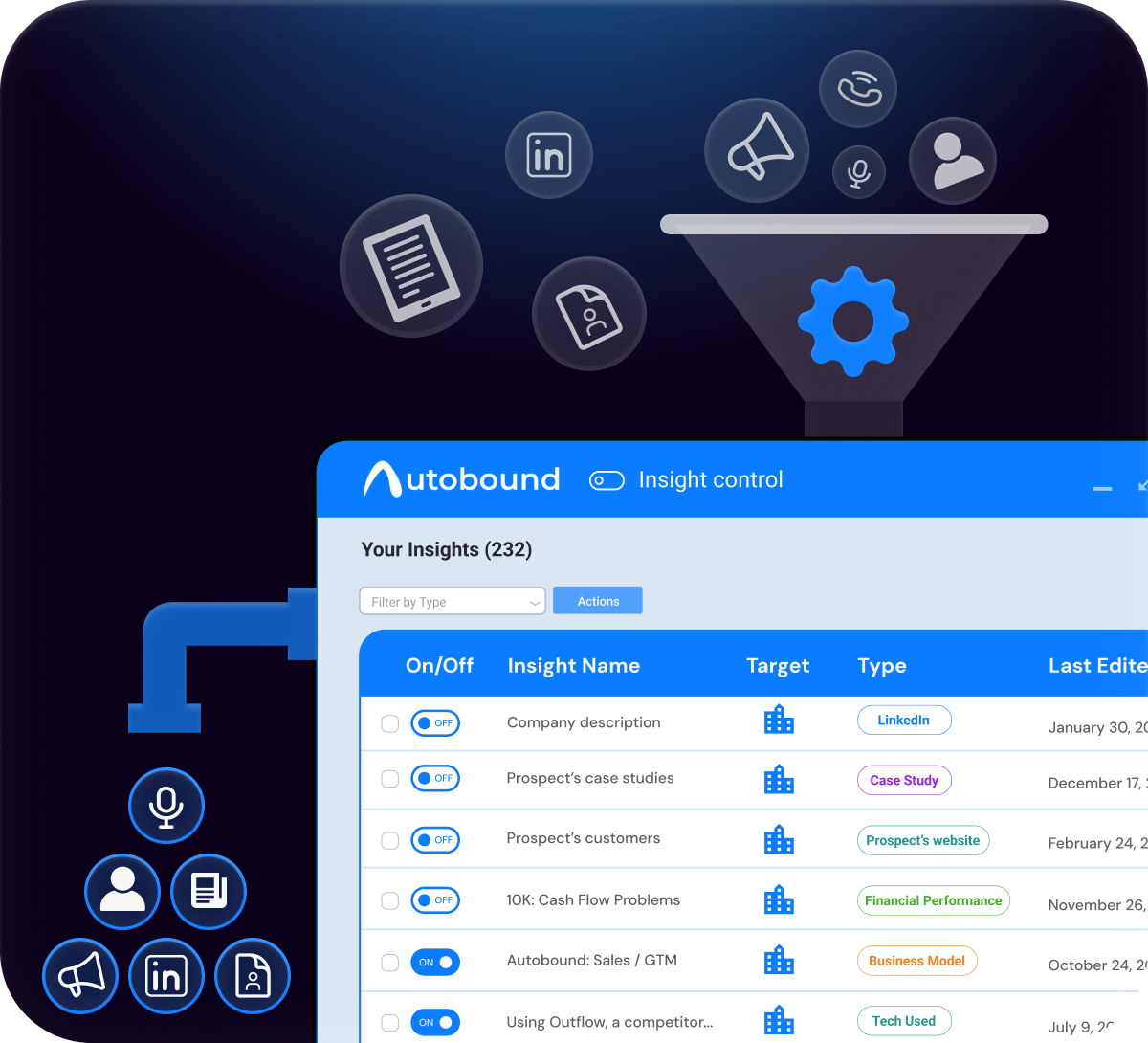Click the megaphone bubble above the funnel

[757, 150]
